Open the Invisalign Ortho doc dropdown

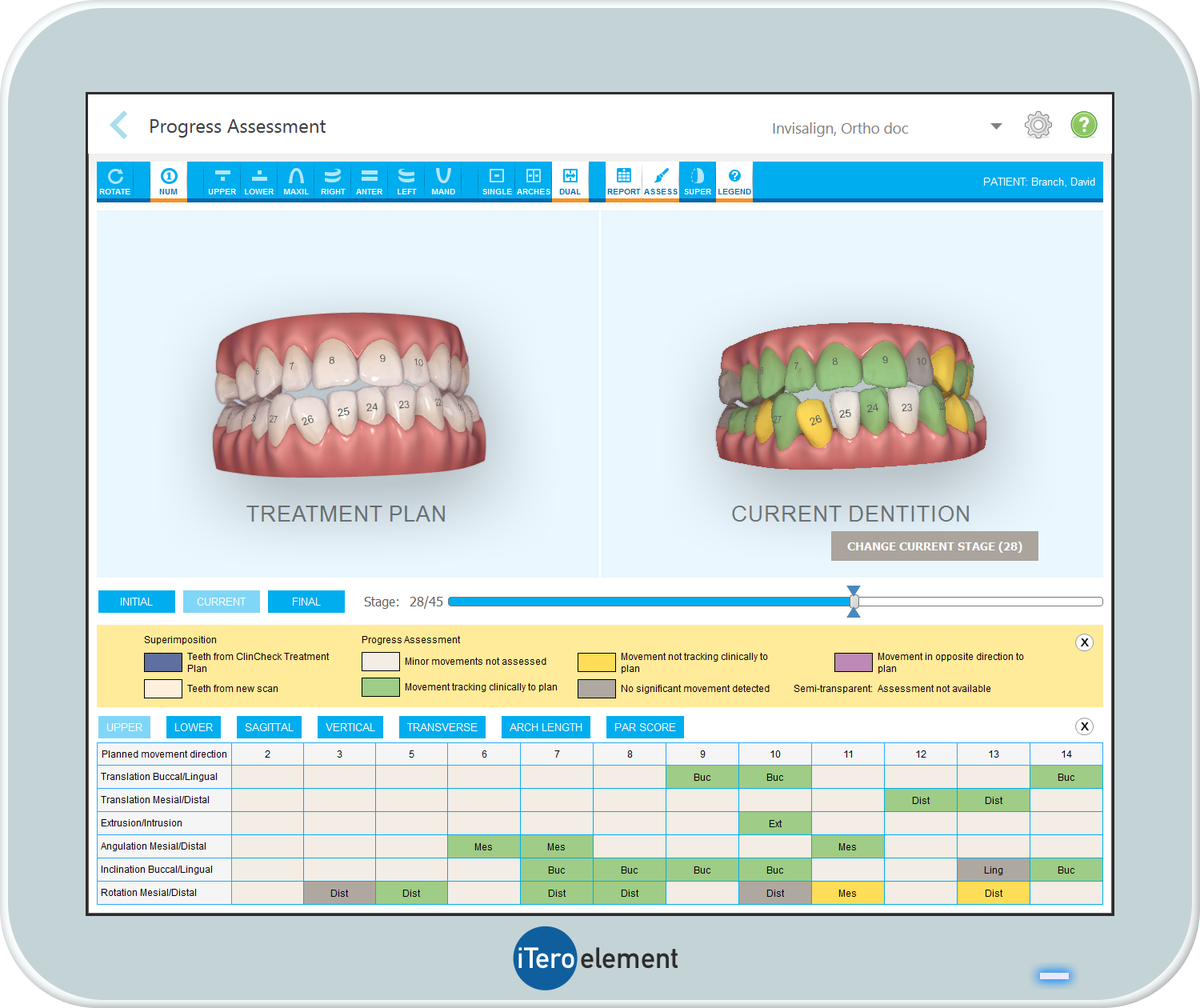point(996,127)
